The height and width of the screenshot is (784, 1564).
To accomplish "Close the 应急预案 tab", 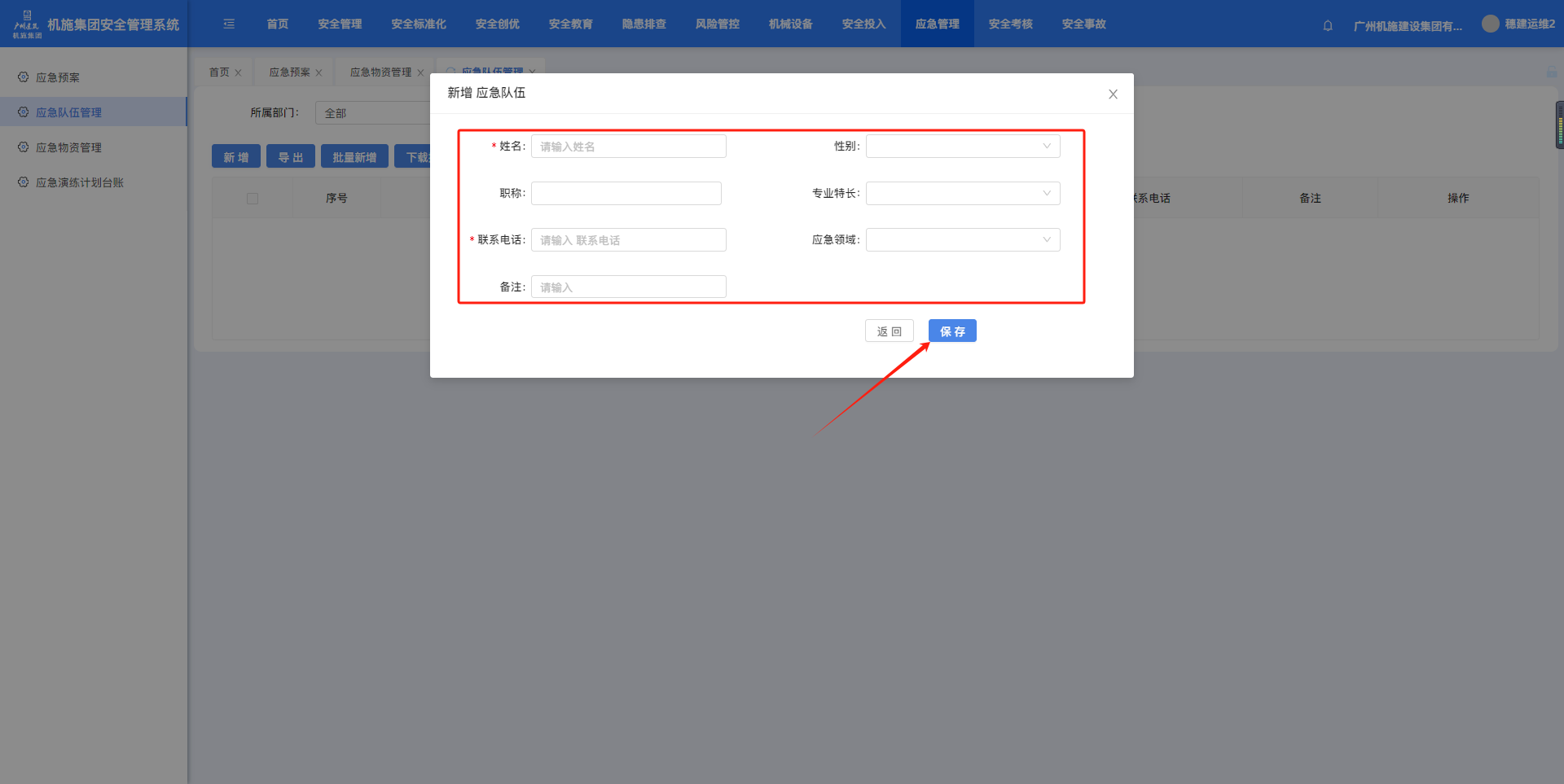I will (319, 72).
